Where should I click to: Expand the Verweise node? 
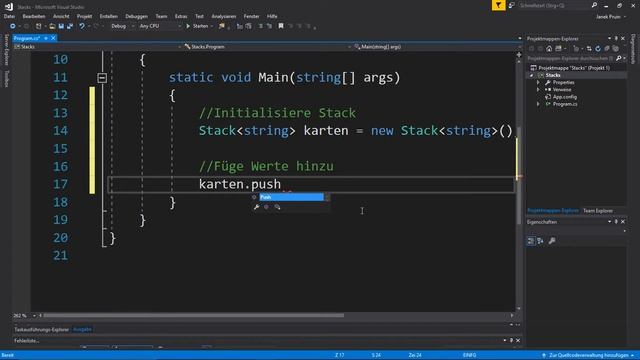coord(538,90)
